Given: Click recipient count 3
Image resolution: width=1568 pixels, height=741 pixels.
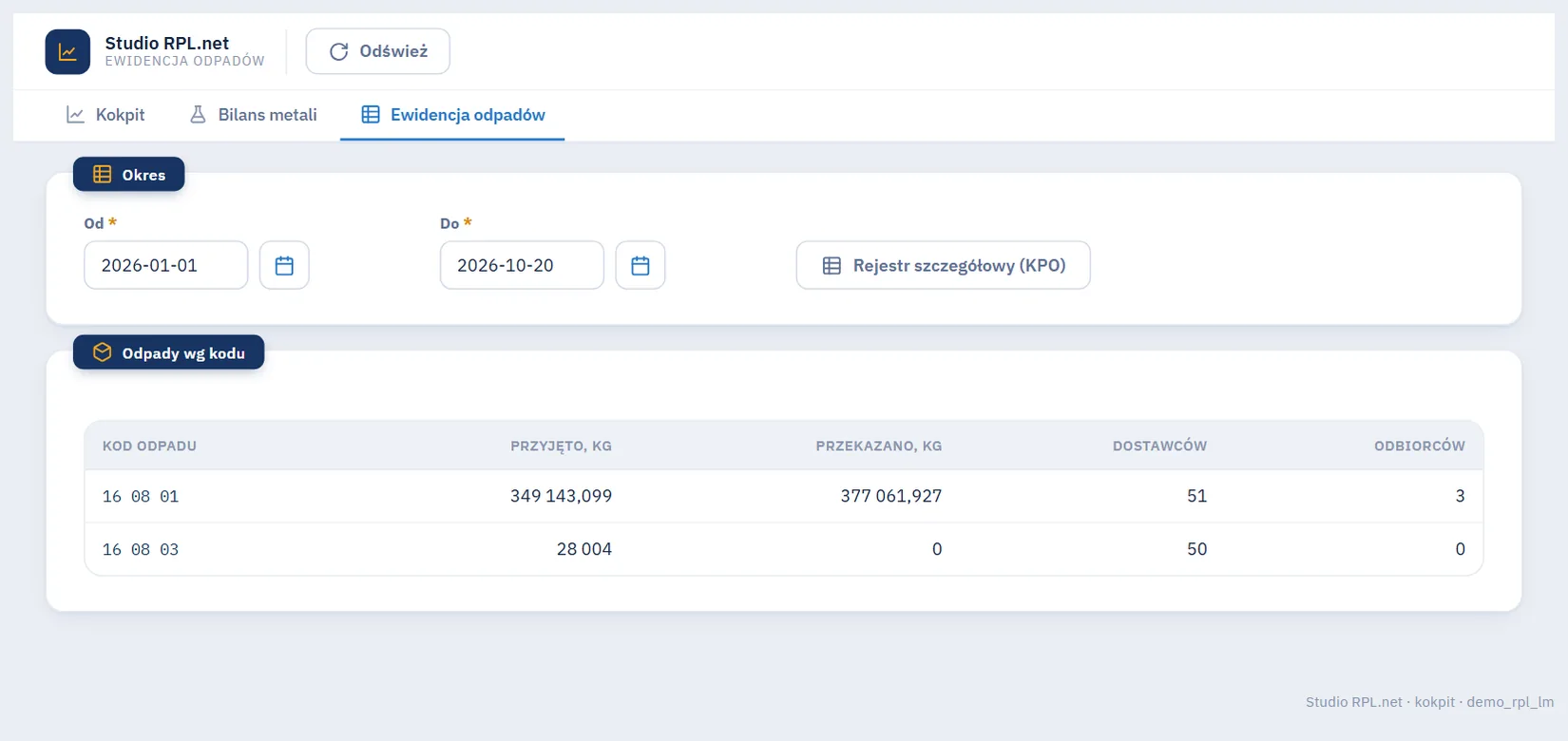Looking at the screenshot, I should tap(1460, 496).
